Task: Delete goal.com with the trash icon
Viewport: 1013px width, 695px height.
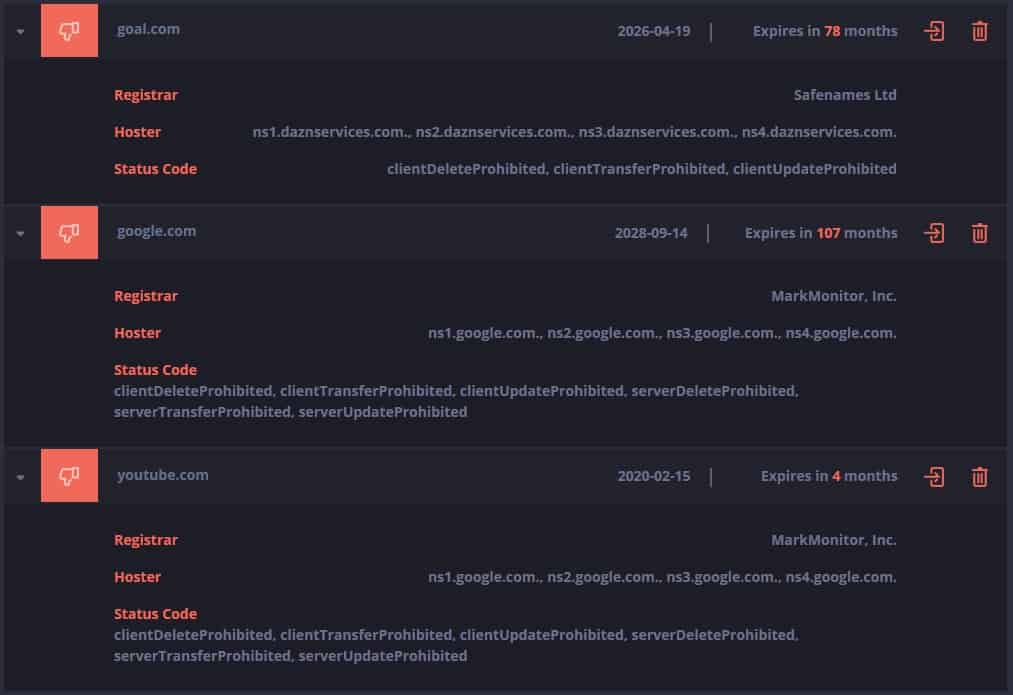Action: click(x=979, y=31)
